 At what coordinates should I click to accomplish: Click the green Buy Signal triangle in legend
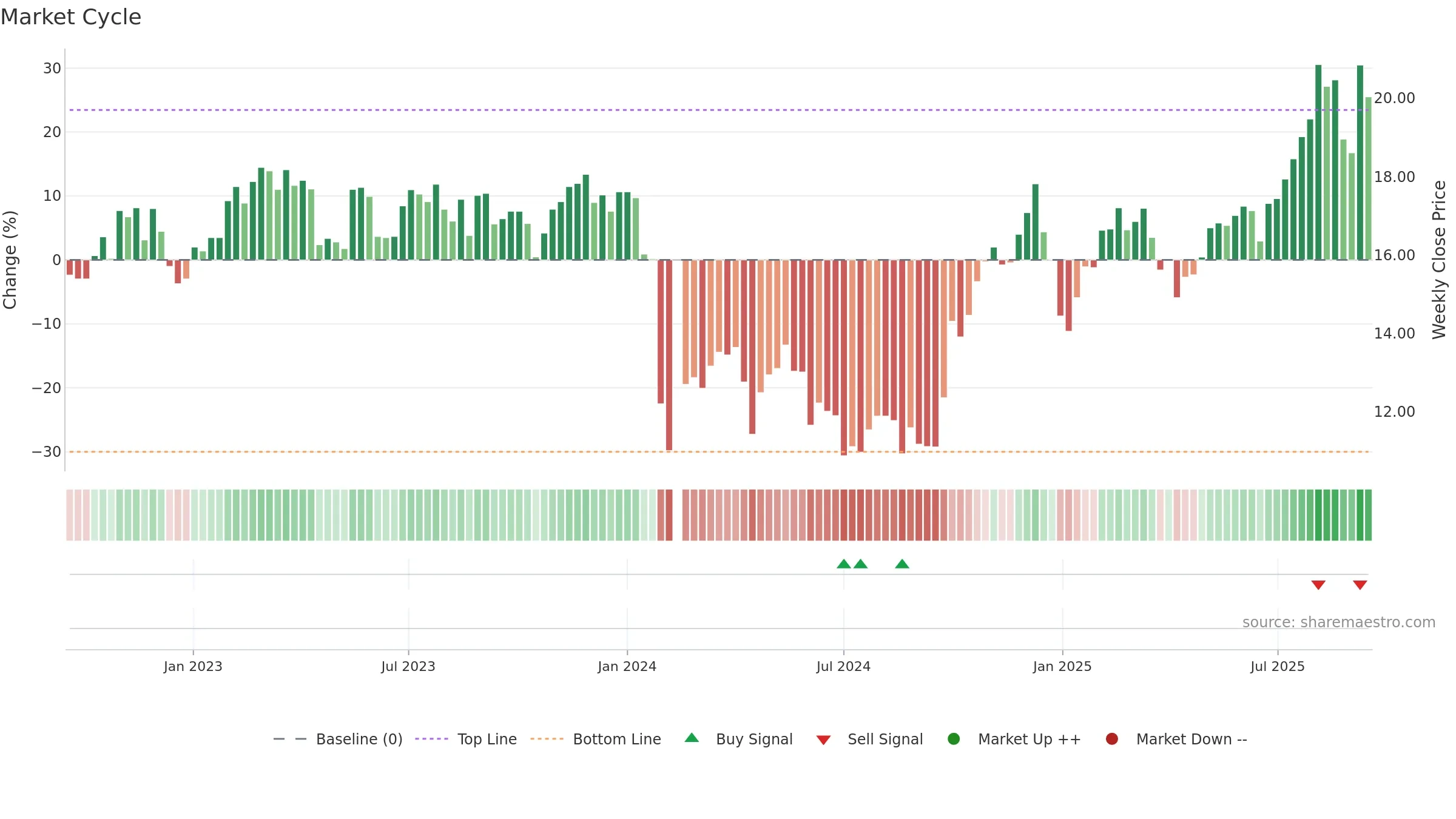[x=692, y=738]
